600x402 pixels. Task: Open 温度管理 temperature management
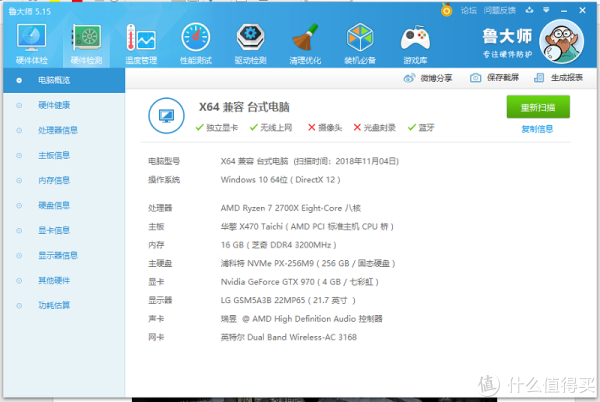click(x=141, y=44)
